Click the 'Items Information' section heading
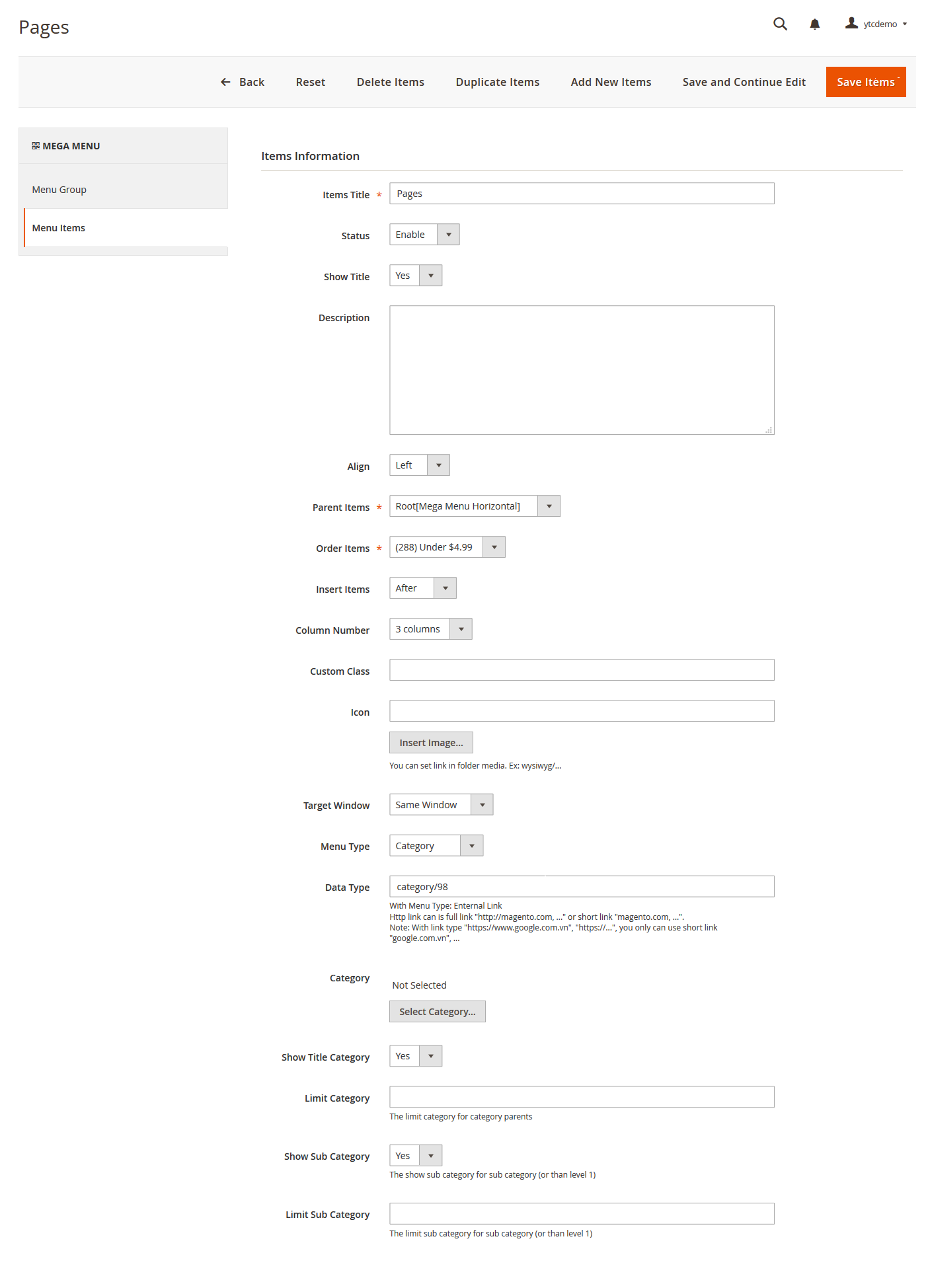Image resolution: width=928 pixels, height=1288 pixels. pos(310,156)
